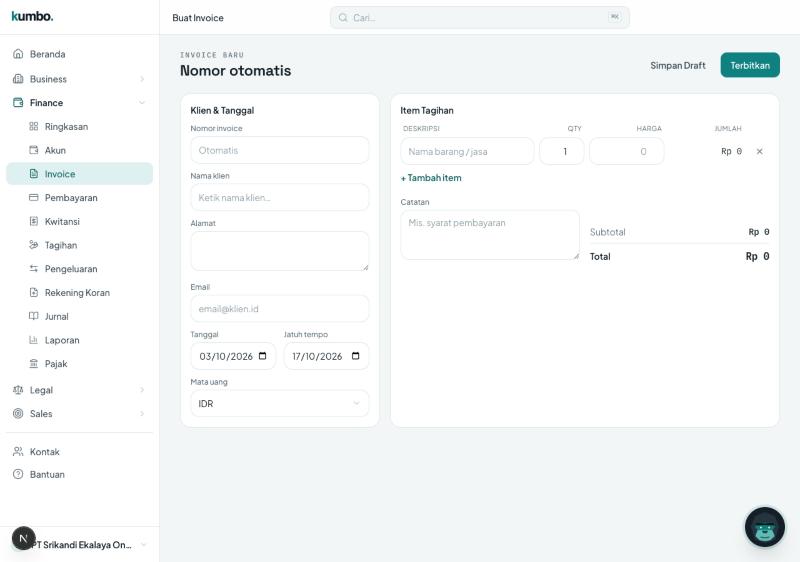The image size is (800, 562).
Task: Open calendar picker in Tanggal field
Action: click(x=263, y=356)
